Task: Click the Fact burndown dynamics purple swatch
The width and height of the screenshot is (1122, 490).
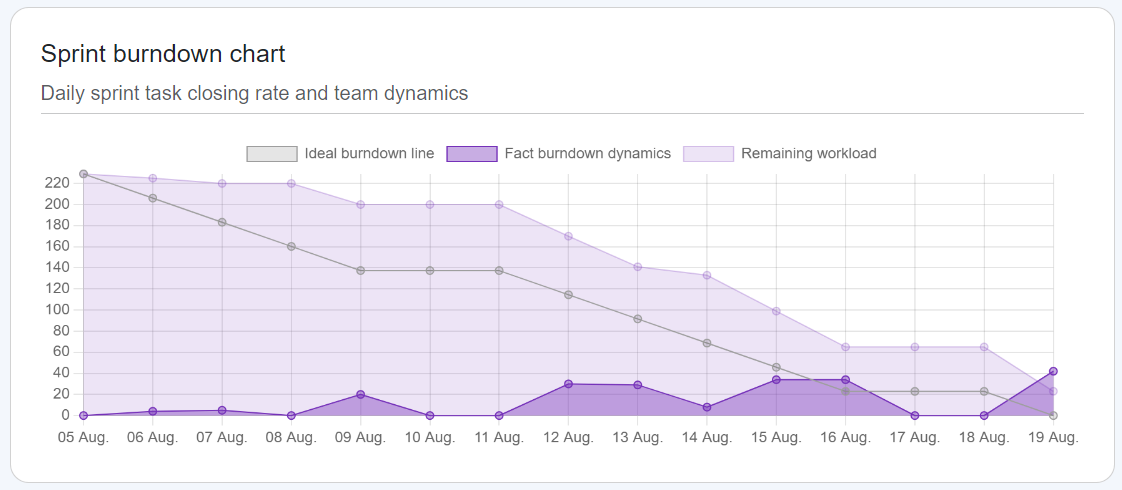Action: [472, 154]
